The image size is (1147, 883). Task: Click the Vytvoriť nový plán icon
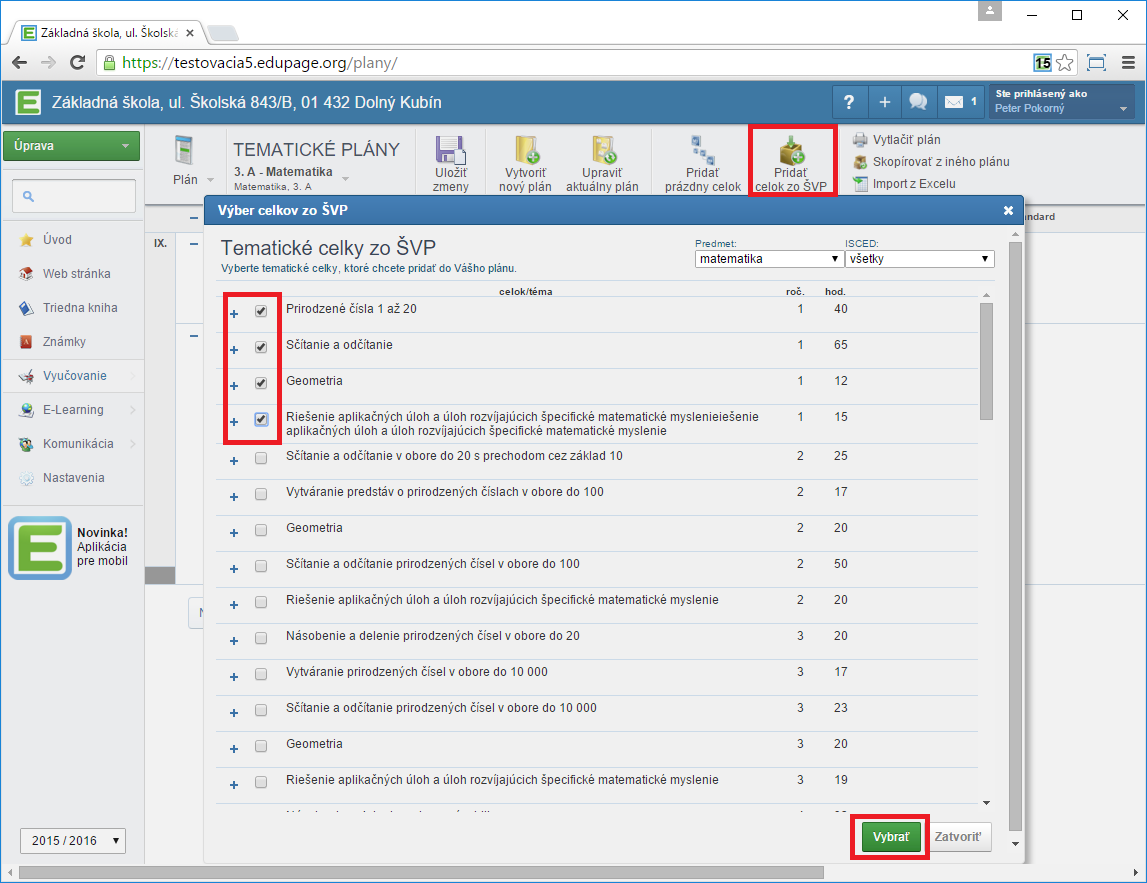tap(527, 152)
